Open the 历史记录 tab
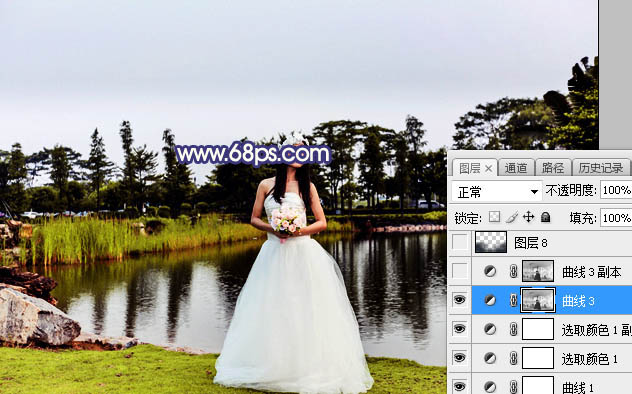The height and width of the screenshot is (394, 632). 601,168
